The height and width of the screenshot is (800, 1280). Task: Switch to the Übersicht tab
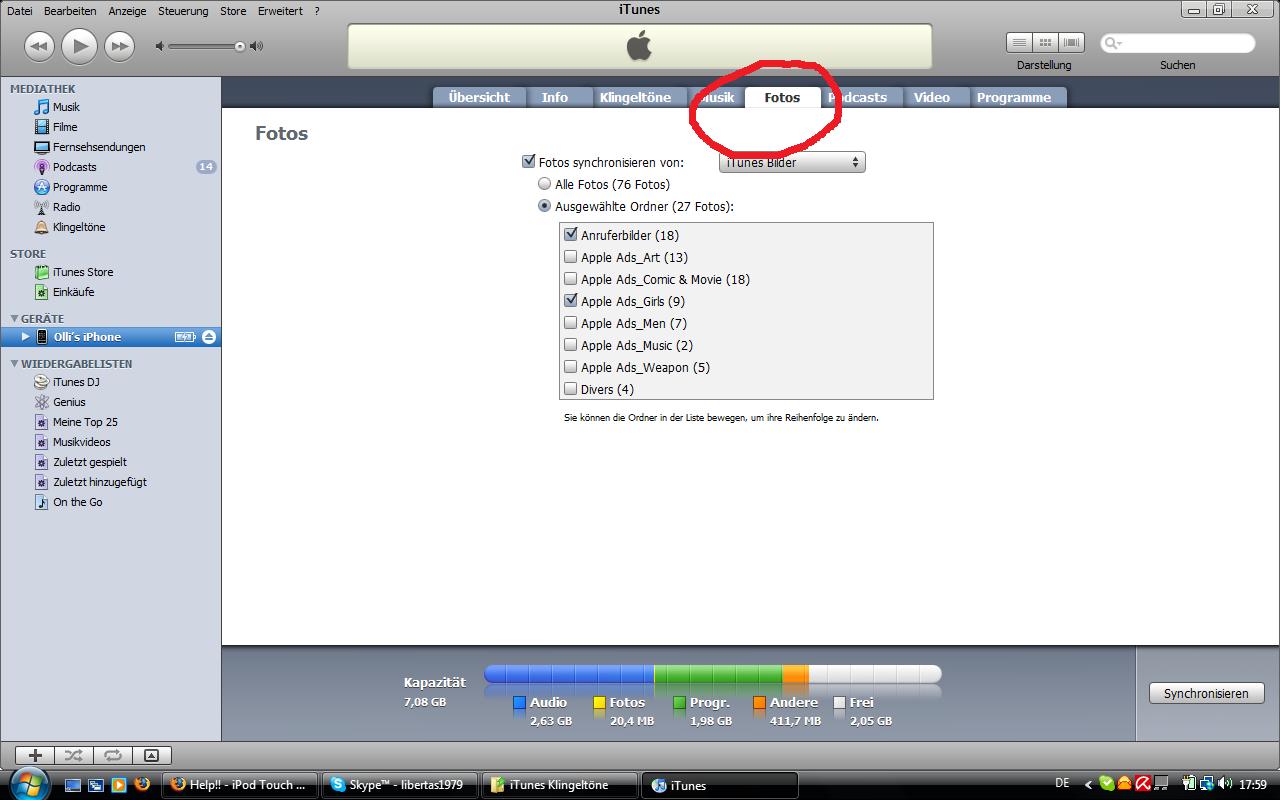pos(479,97)
